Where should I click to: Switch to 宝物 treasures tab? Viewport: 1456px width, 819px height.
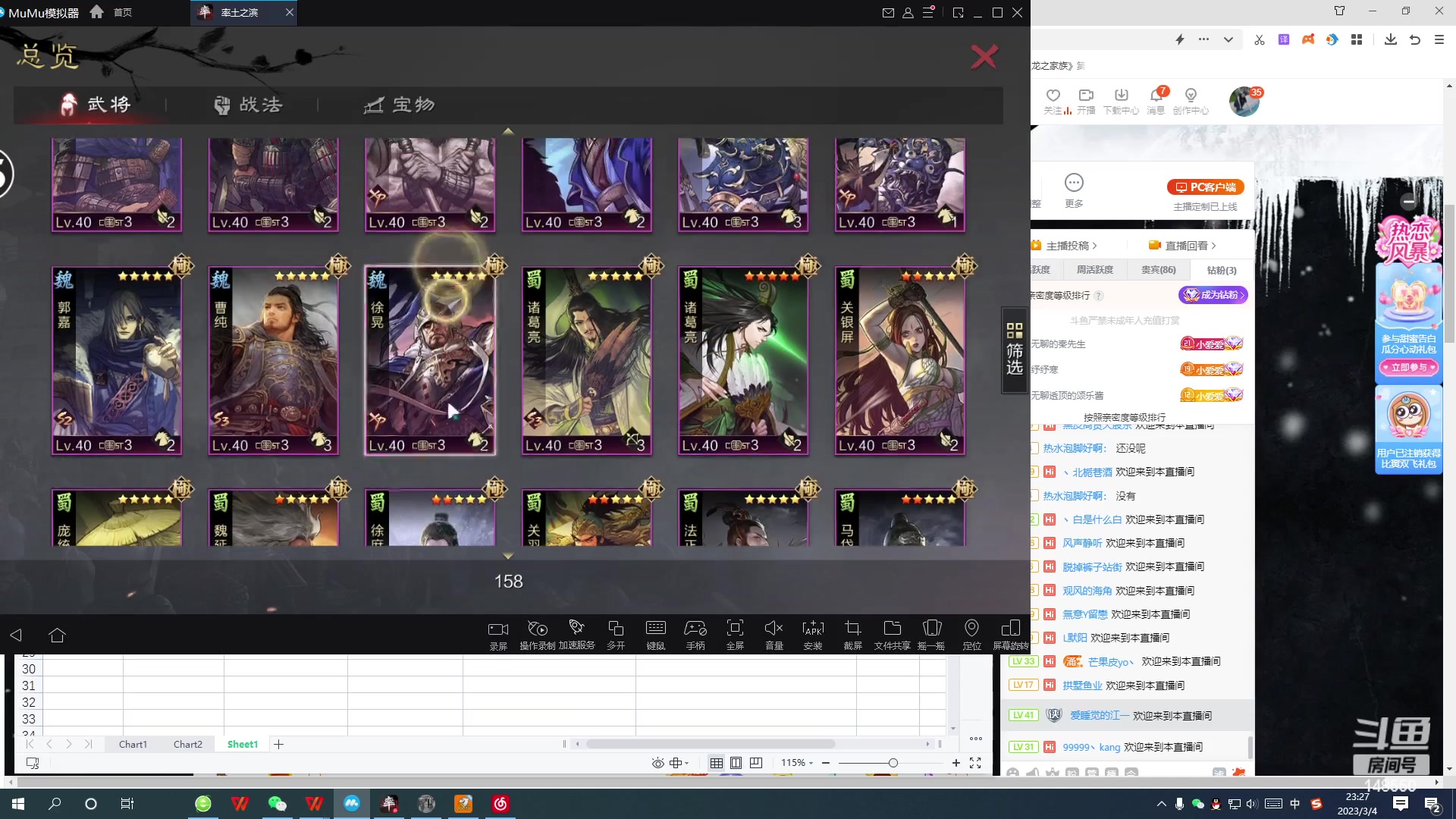[400, 105]
